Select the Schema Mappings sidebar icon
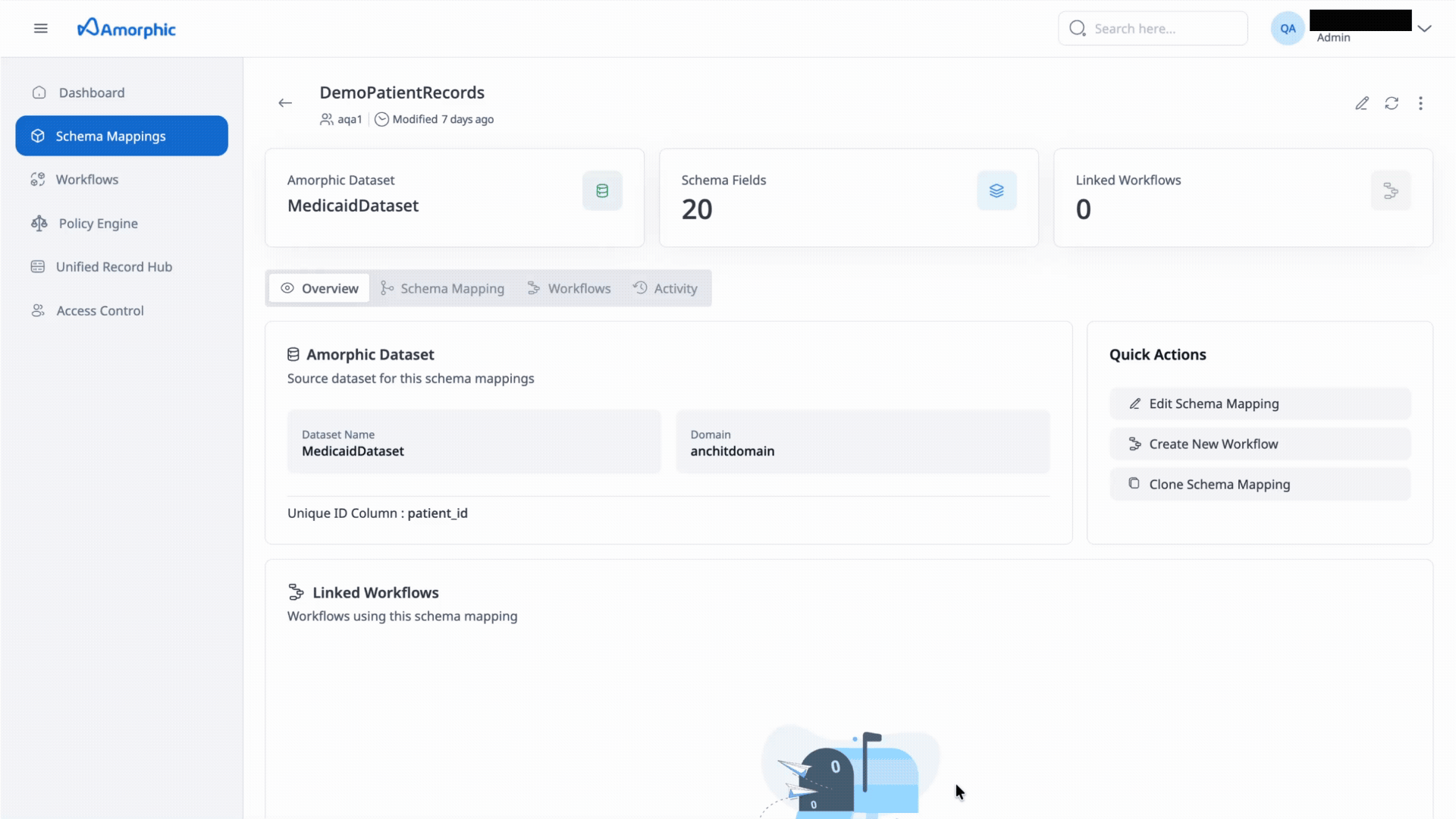This screenshot has height=819, width=1456. [38, 136]
